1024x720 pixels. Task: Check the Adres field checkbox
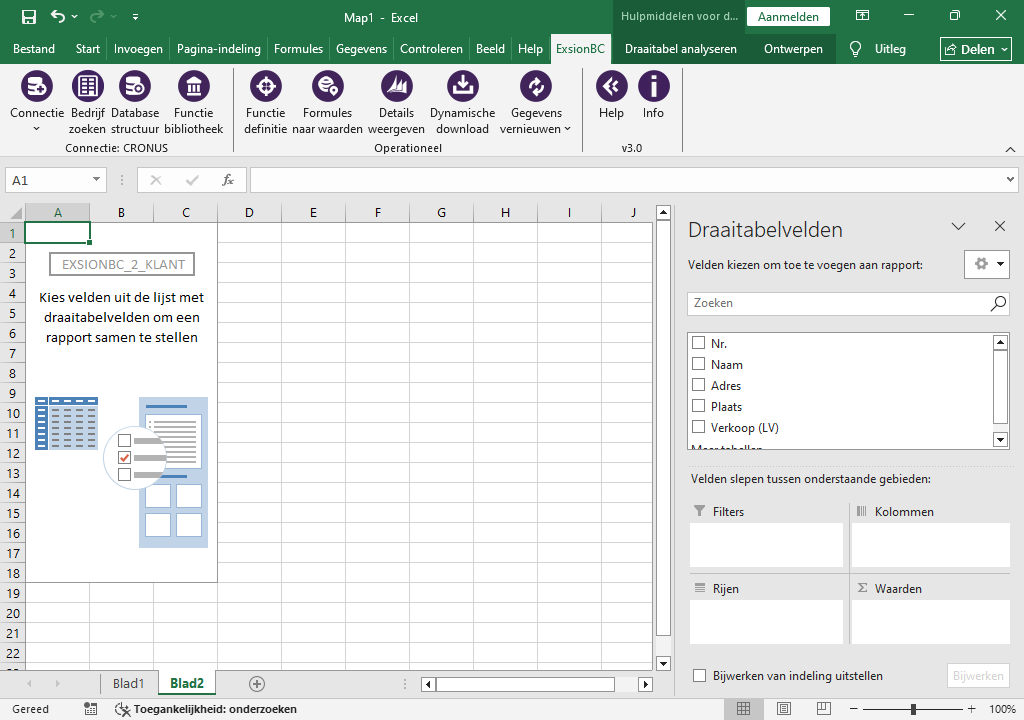699,385
